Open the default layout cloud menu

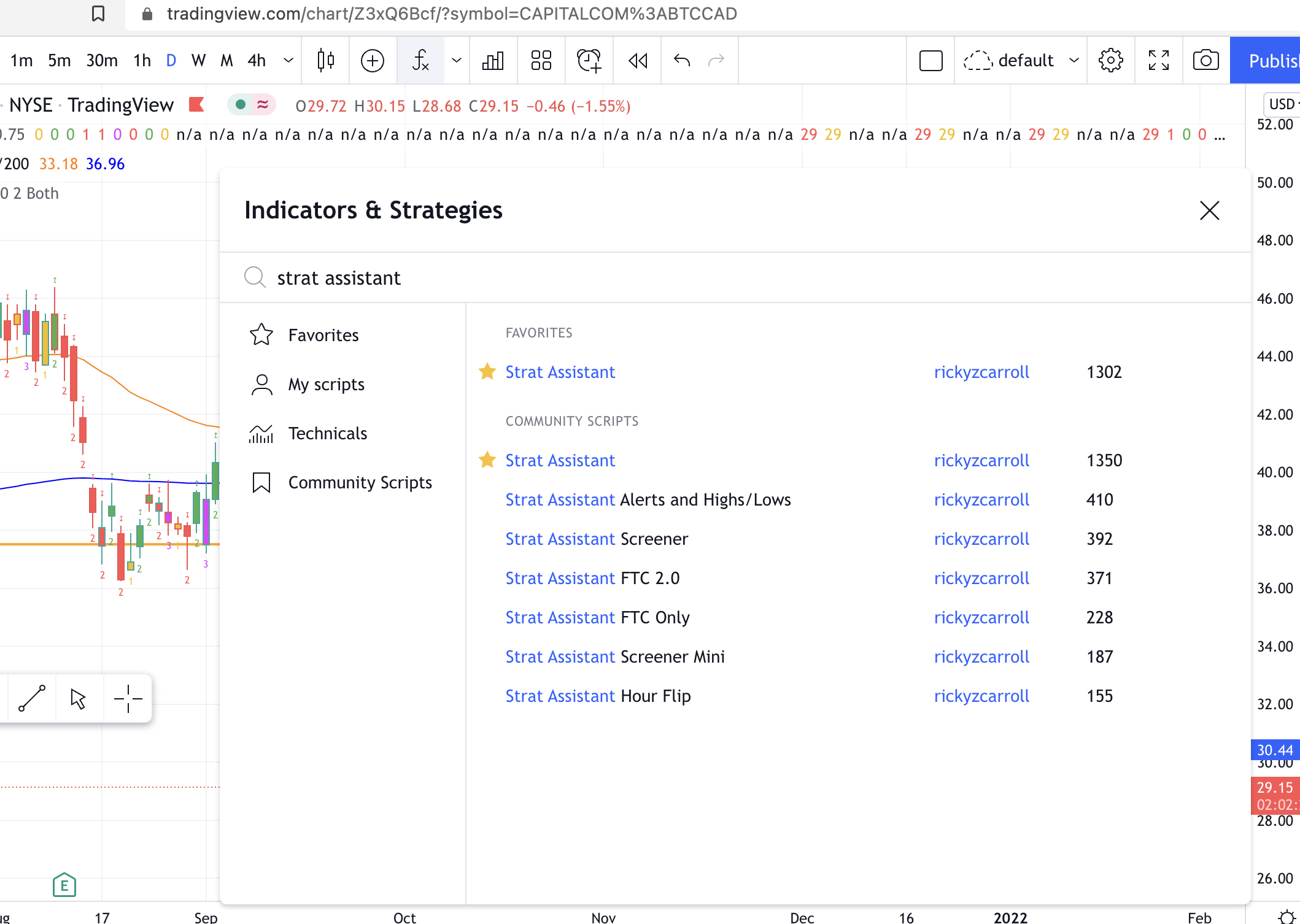pyautogui.click(x=1021, y=60)
